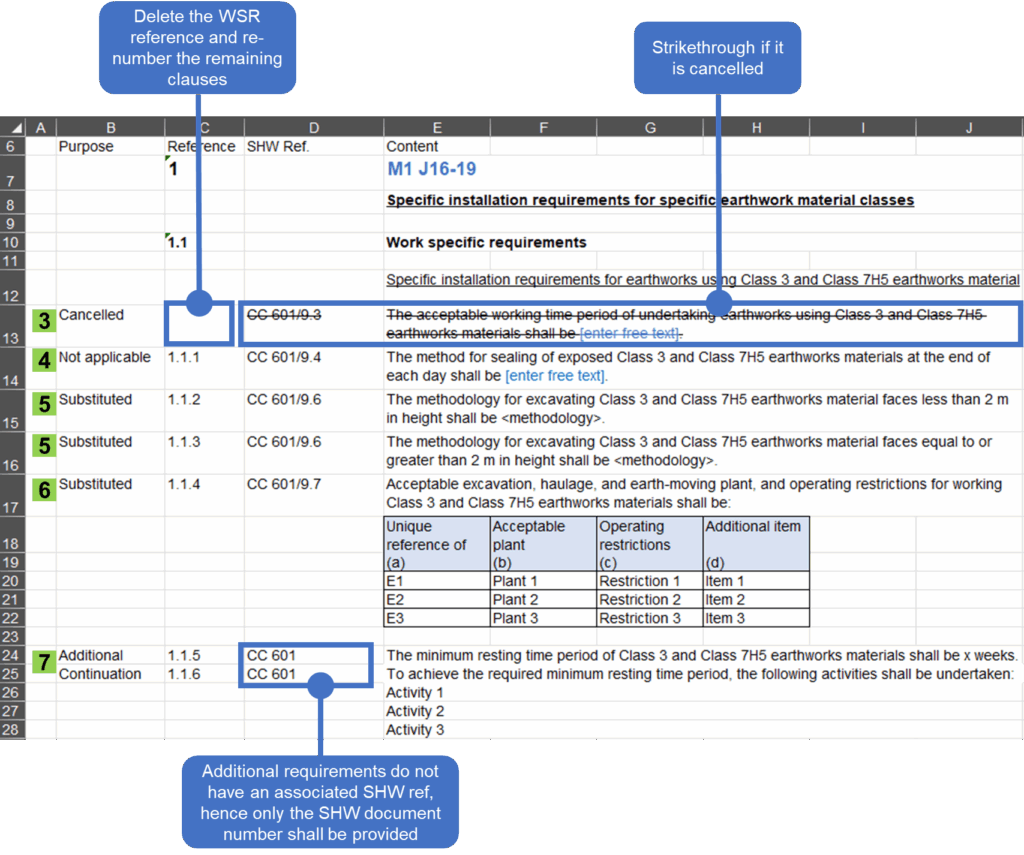Click the 'Work specific requirements' heading cell
Viewport: 1024px width, 855px height.
[x=486, y=242]
